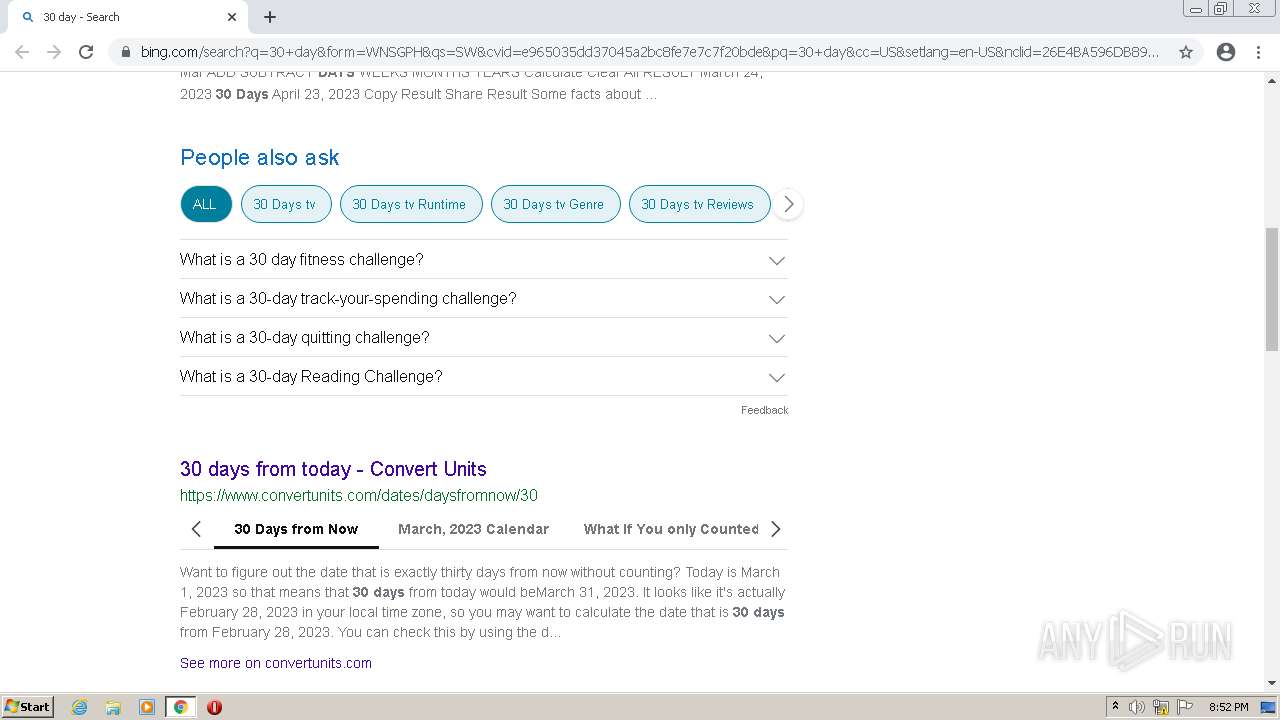Expand '30-day Reading Challenge' chevron
The height and width of the screenshot is (720, 1280).
pos(777,377)
